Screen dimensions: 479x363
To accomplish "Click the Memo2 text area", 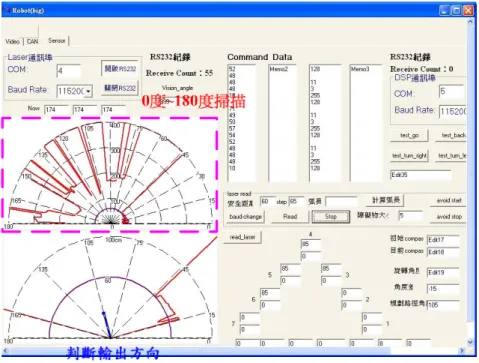I will click(283, 123).
